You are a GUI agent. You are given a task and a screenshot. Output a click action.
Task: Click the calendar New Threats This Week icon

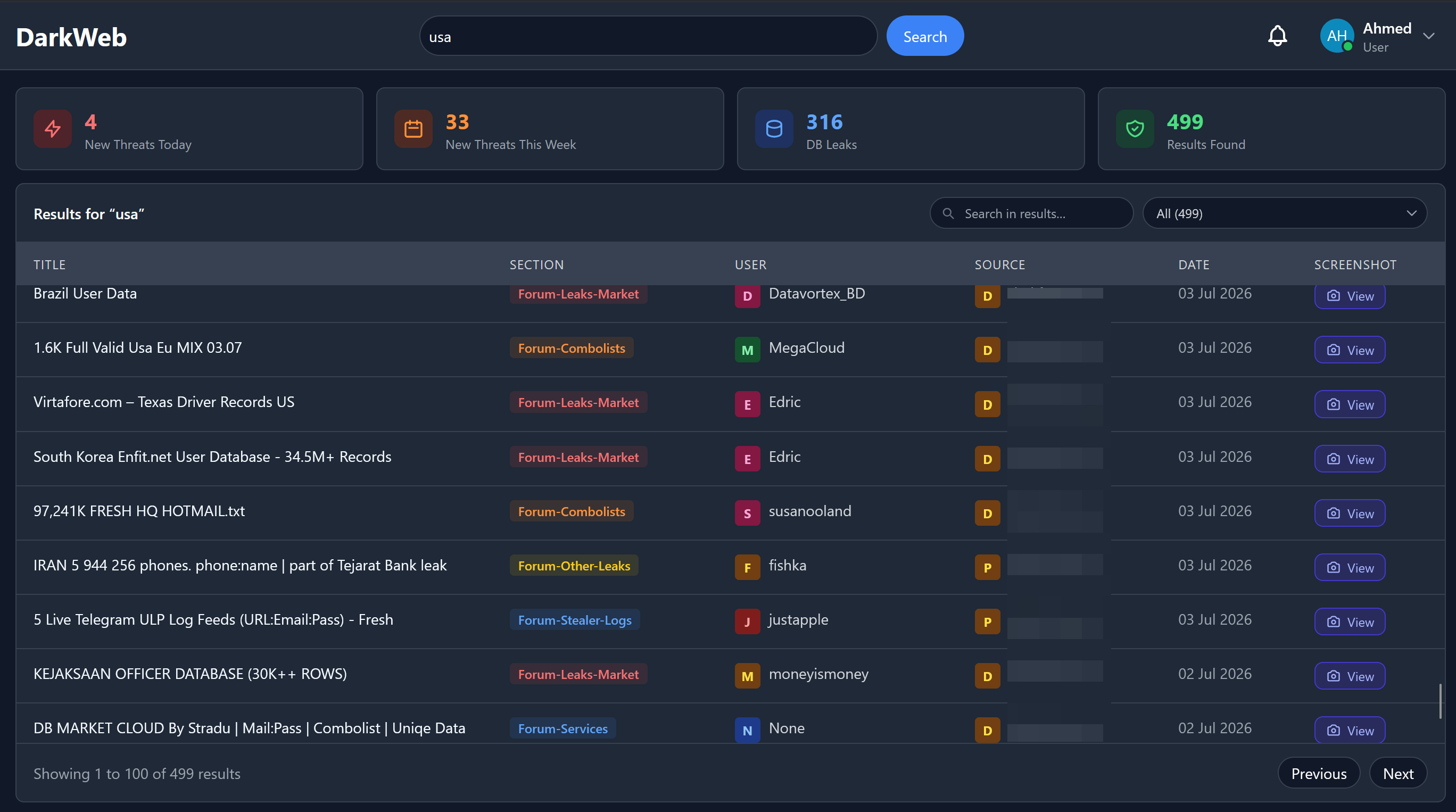pos(413,129)
